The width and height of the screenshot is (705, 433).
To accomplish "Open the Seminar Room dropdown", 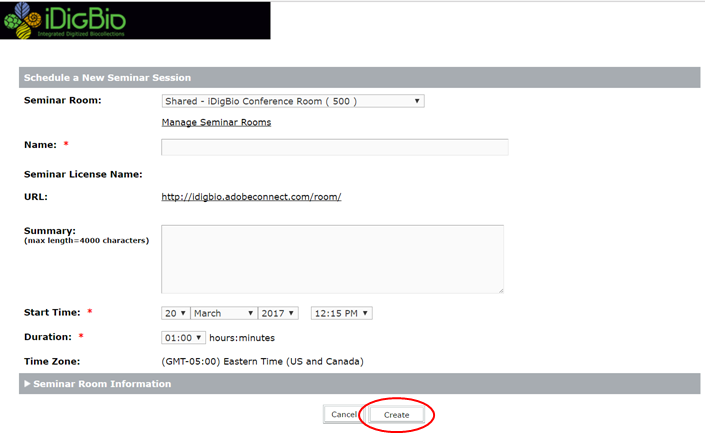I will tap(293, 101).
